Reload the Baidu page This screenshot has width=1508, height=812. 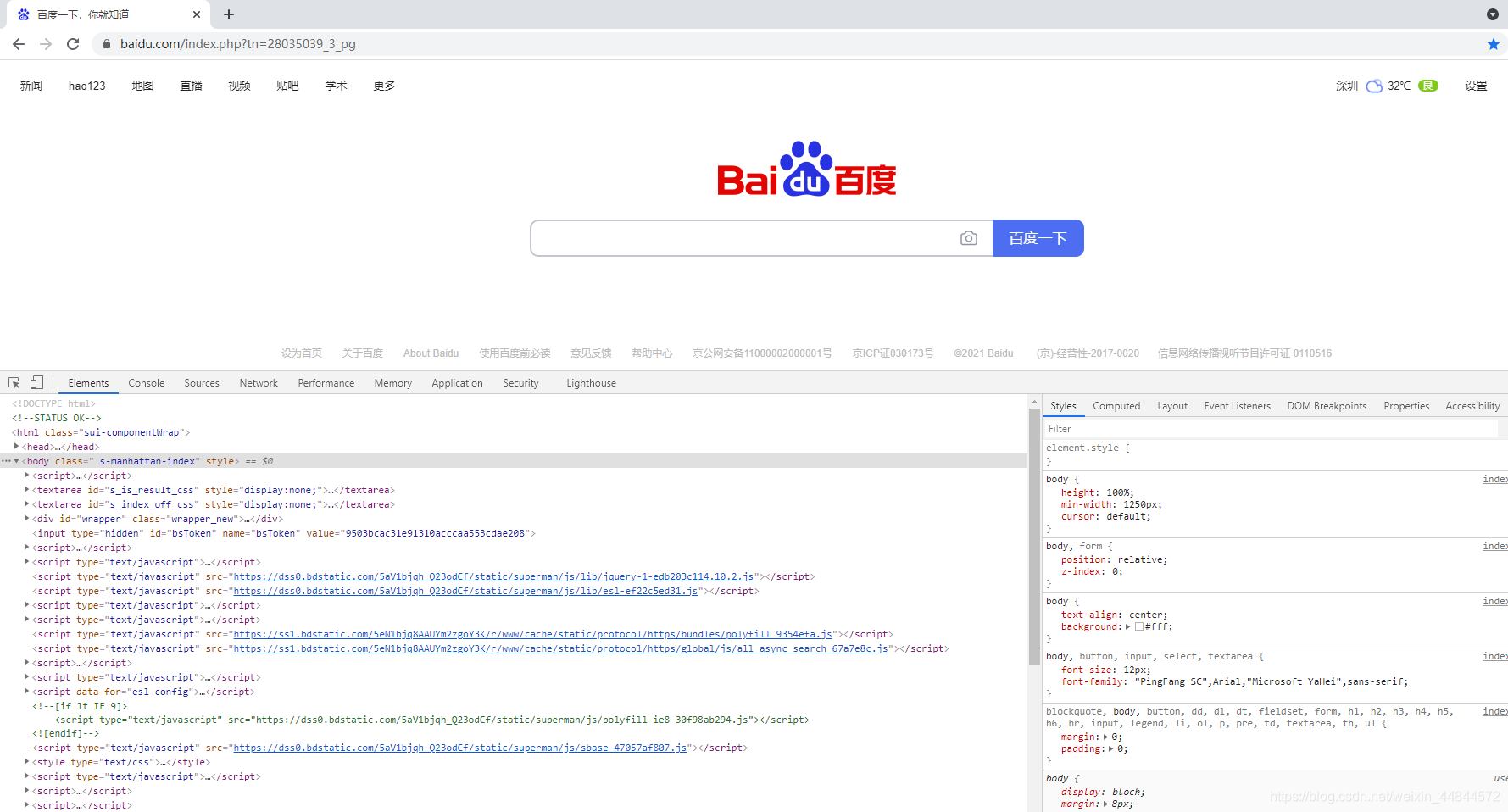pos(73,44)
